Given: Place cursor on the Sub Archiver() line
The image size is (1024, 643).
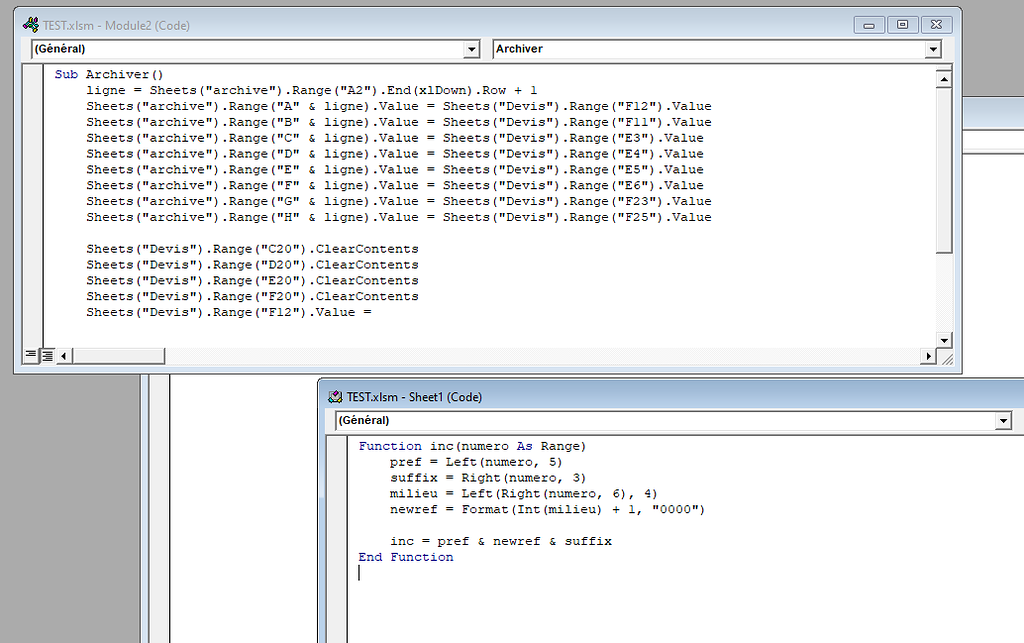Looking at the screenshot, I should [x=120, y=73].
